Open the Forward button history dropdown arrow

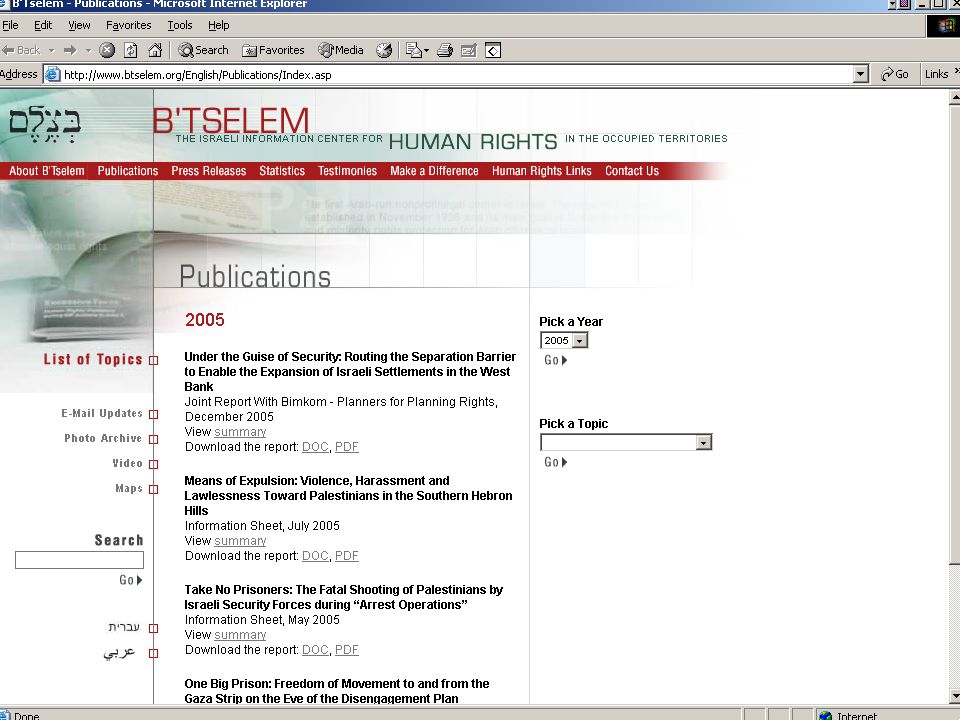pyautogui.click(x=88, y=50)
